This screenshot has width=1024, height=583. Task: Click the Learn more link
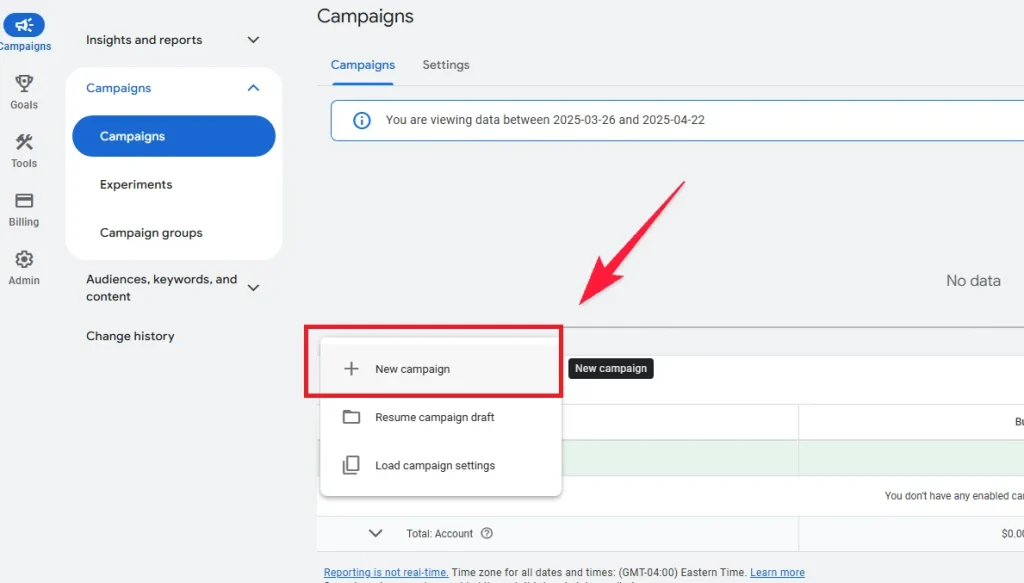[x=778, y=571]
